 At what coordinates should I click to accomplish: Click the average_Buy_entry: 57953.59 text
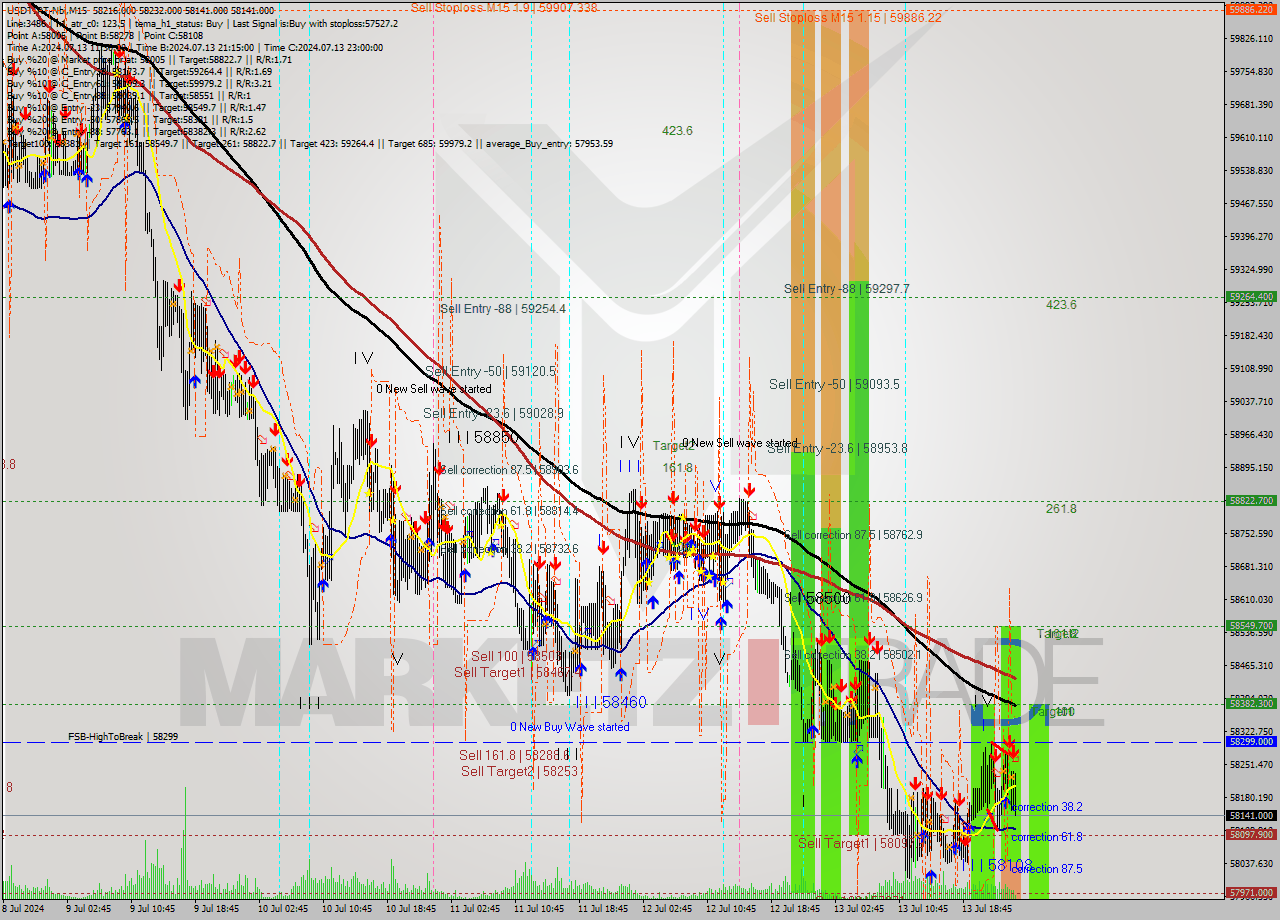coord(550,143)
